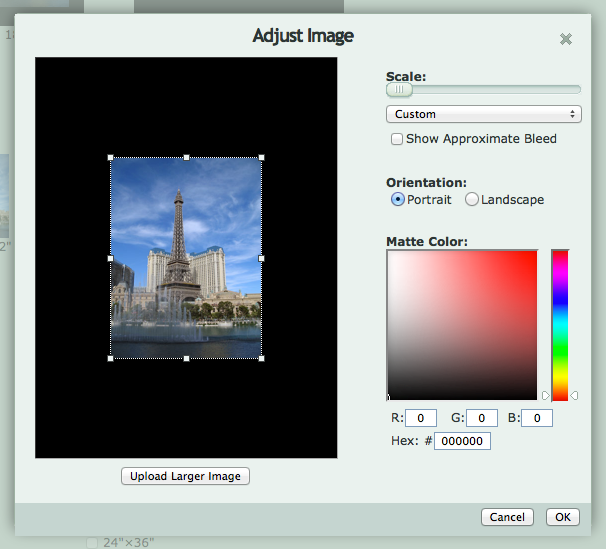Click left hue arrow marker
Screen dimensions: 606x549
pos(545,395)
